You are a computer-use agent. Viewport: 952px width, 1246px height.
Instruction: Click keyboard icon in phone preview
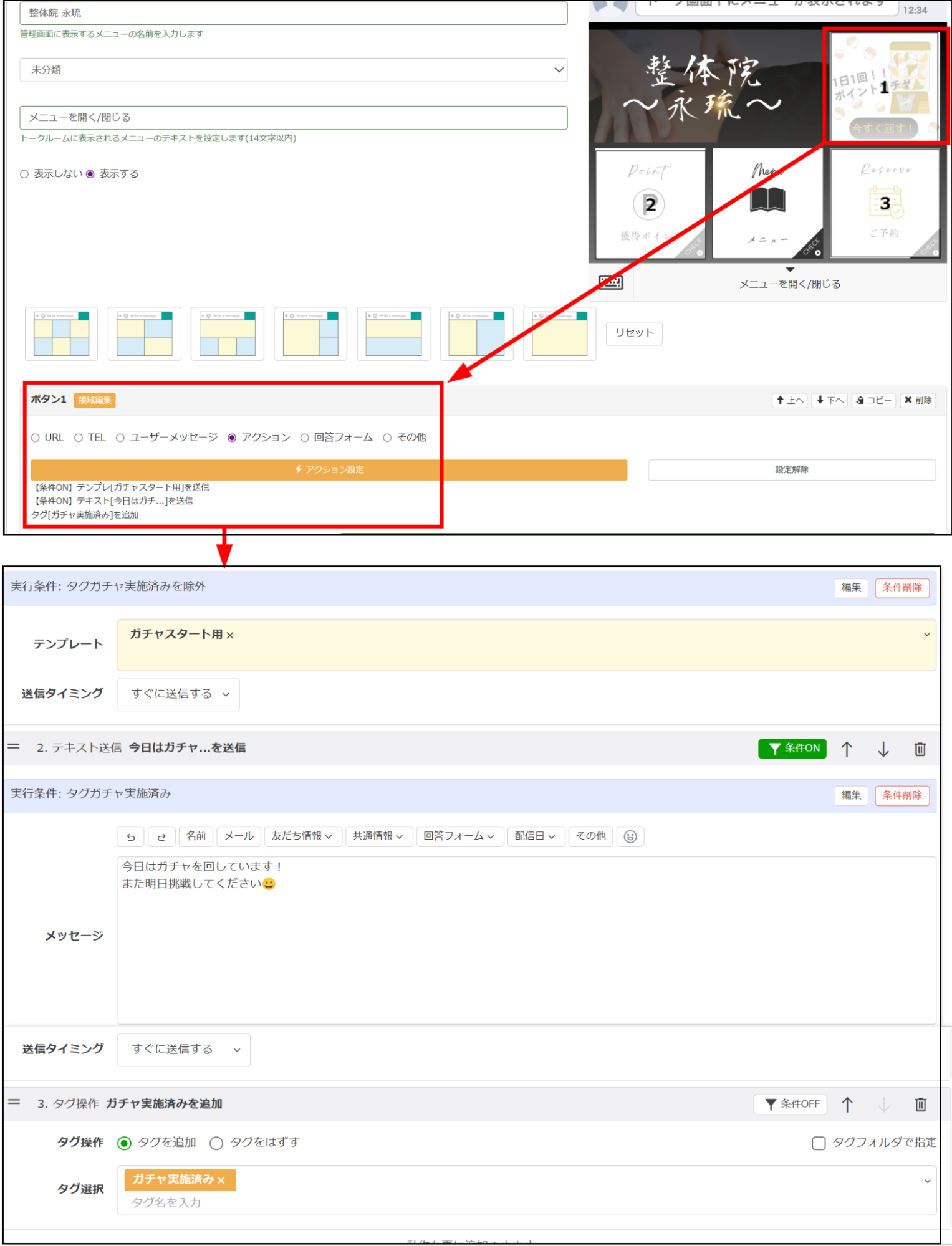click(610, 282)
